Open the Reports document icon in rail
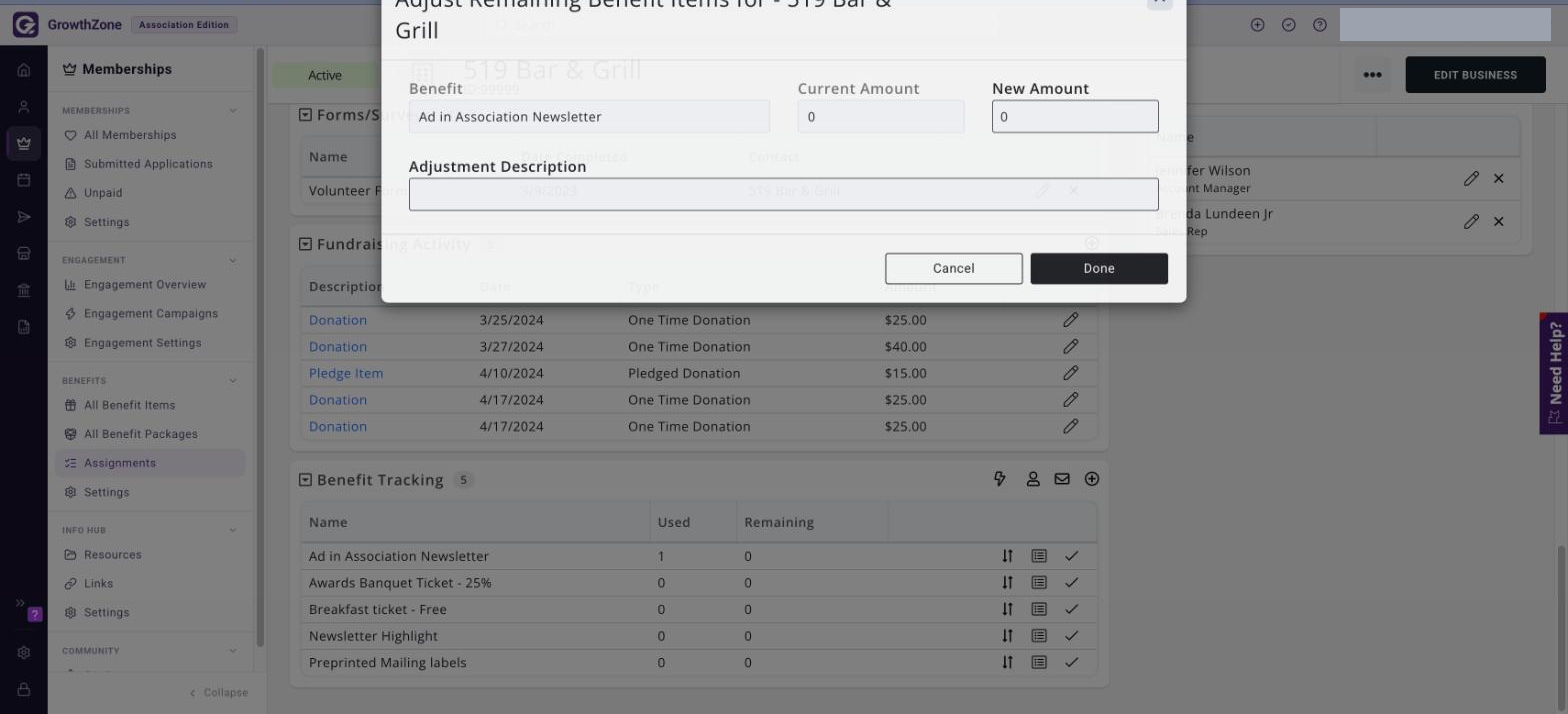The height and width of the screenshot is (714, 1568). click(24, 327)
